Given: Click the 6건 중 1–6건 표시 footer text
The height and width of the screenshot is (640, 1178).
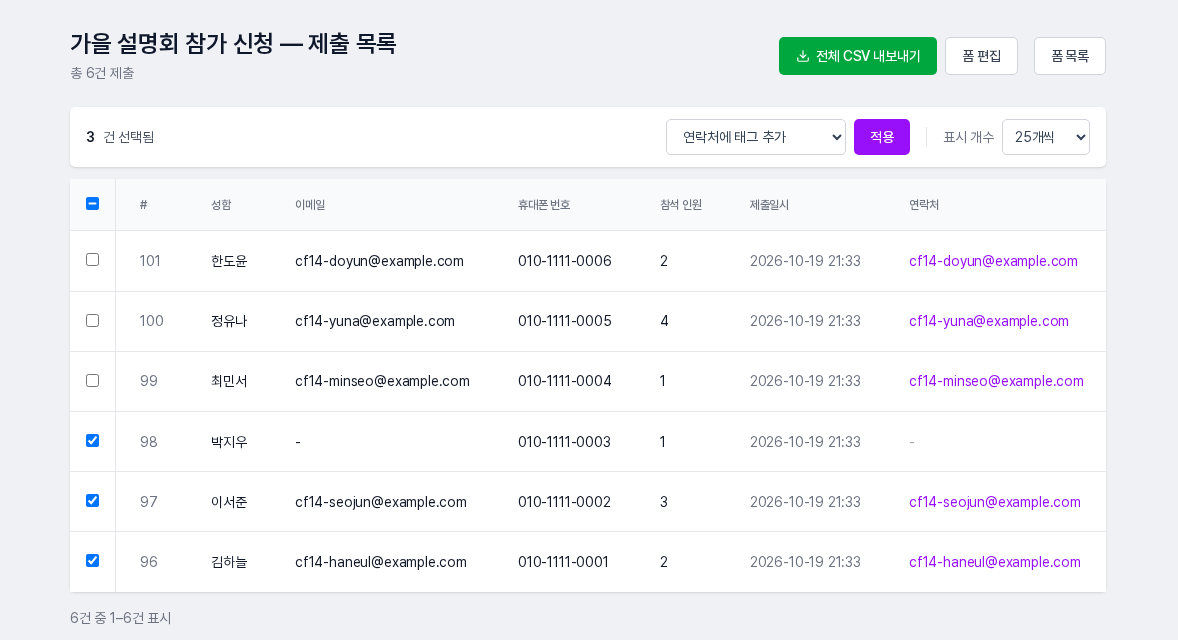Looking at the screenshot, I should [x=121, y=617].
